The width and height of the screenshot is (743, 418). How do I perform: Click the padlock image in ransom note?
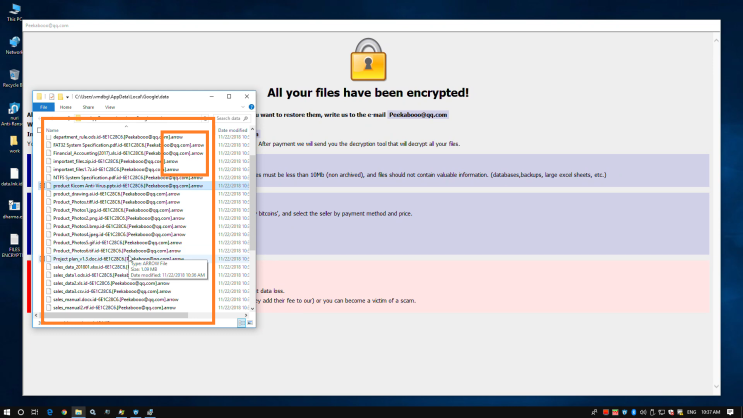(x=368, y=60)
